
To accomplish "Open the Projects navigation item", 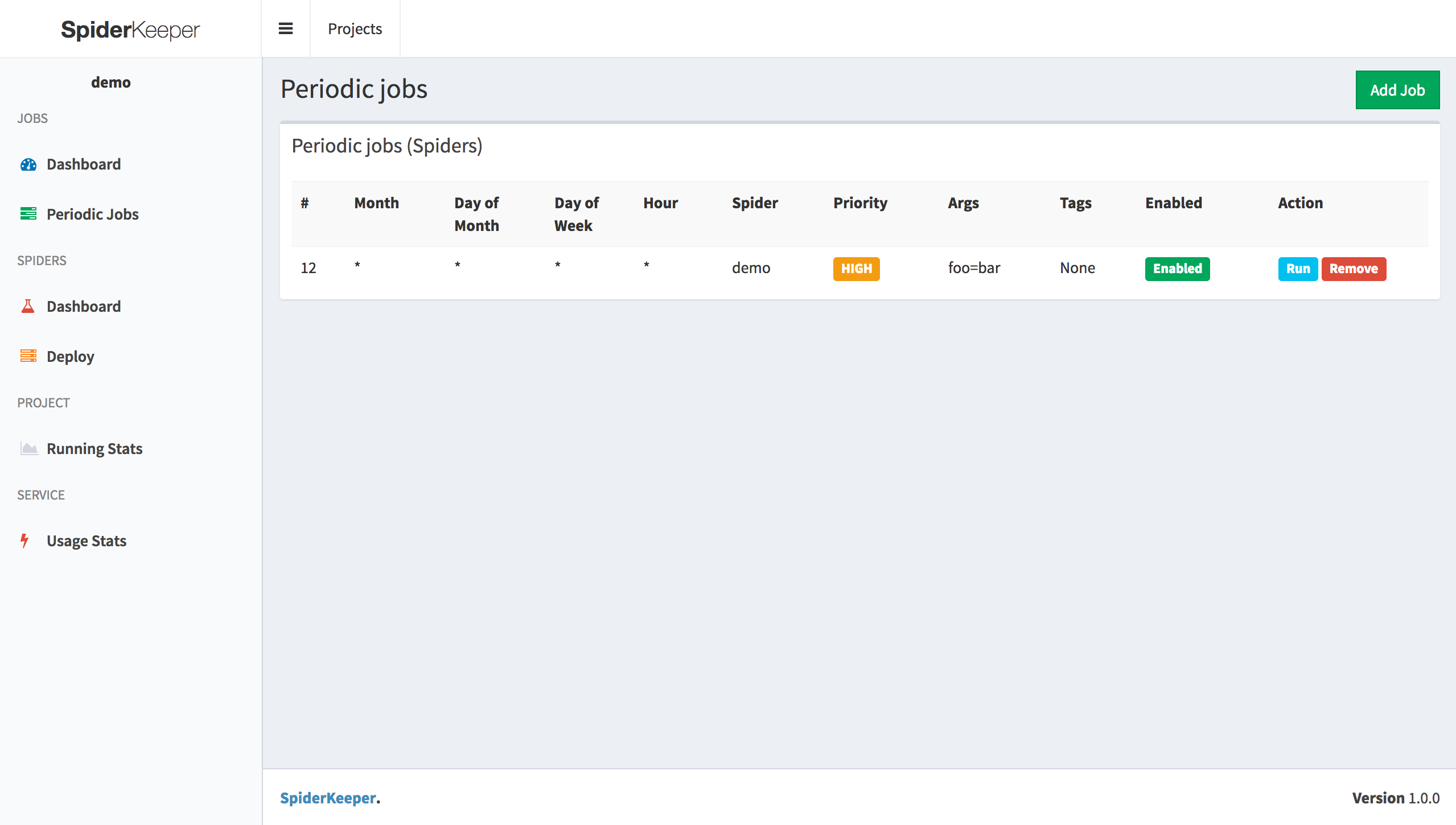I will pyautogui.click(x=355, y=28).
